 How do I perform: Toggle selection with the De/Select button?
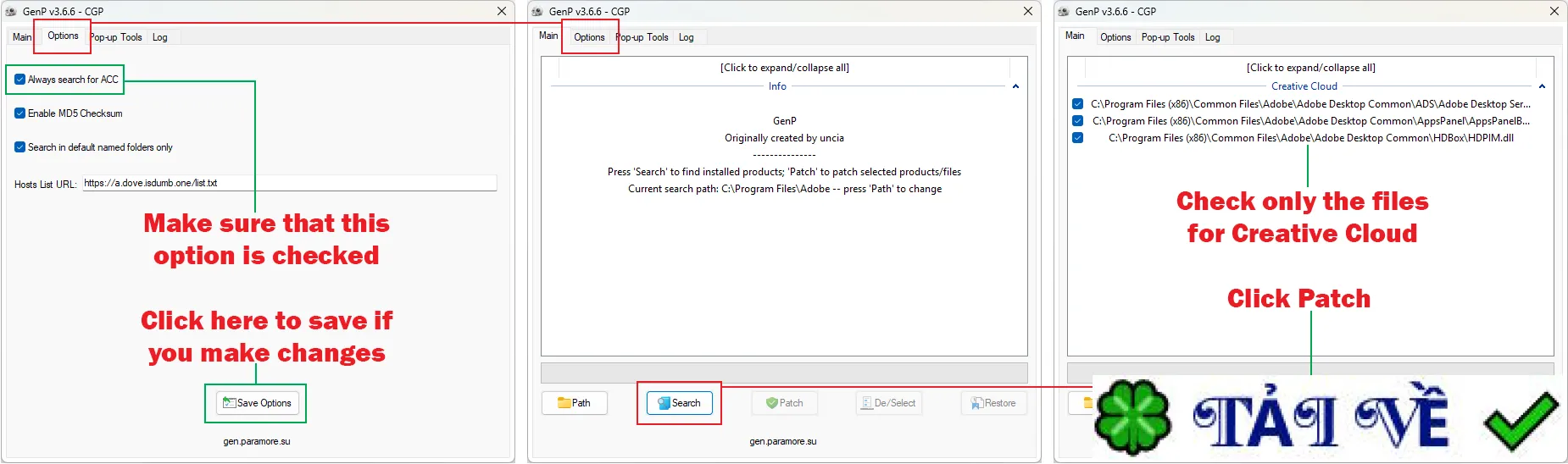pos(889,403)
